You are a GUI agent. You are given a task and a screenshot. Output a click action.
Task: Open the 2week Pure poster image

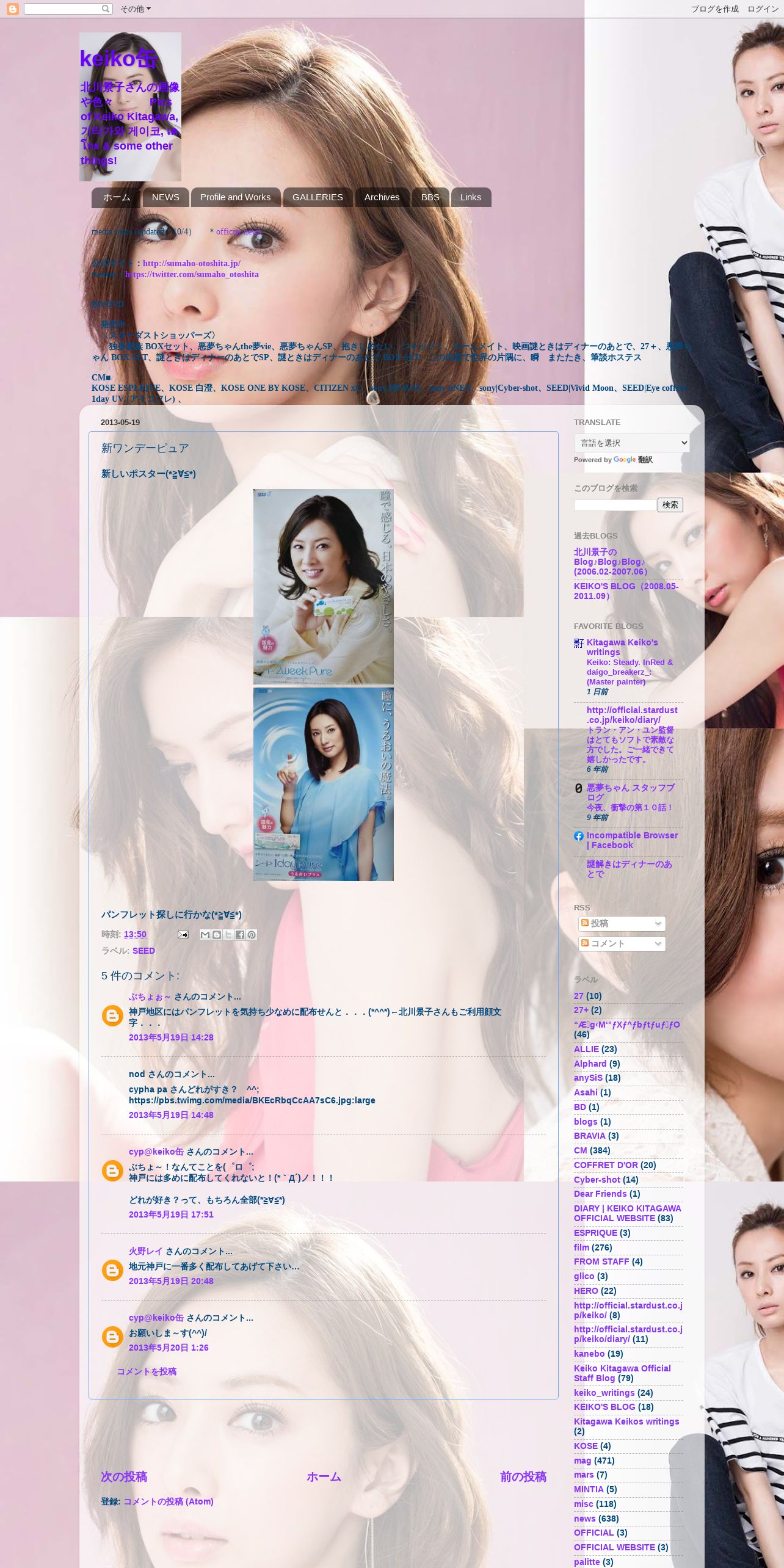[x=324, y=587]
